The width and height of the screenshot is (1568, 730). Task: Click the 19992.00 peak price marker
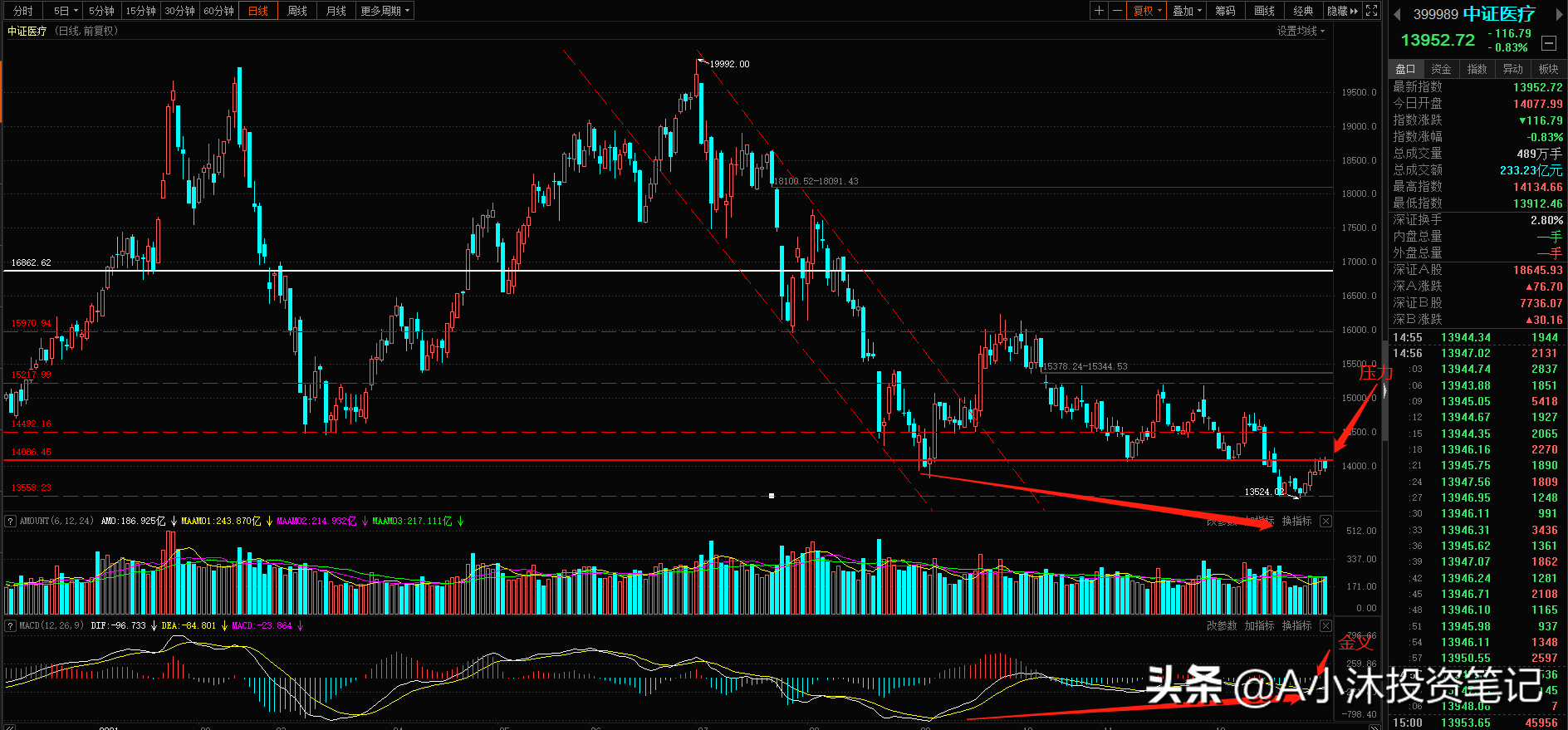pyautogui.click(x=728, y=64)
